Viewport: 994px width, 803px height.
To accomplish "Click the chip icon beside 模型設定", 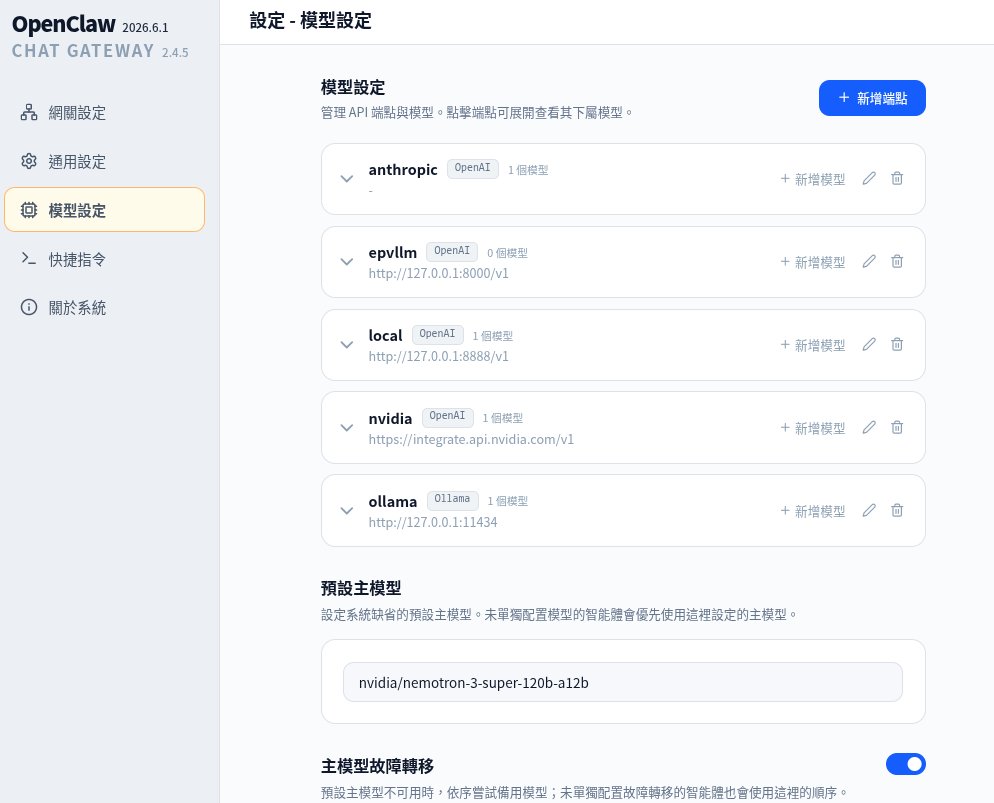I will click(x=29, y=210).
